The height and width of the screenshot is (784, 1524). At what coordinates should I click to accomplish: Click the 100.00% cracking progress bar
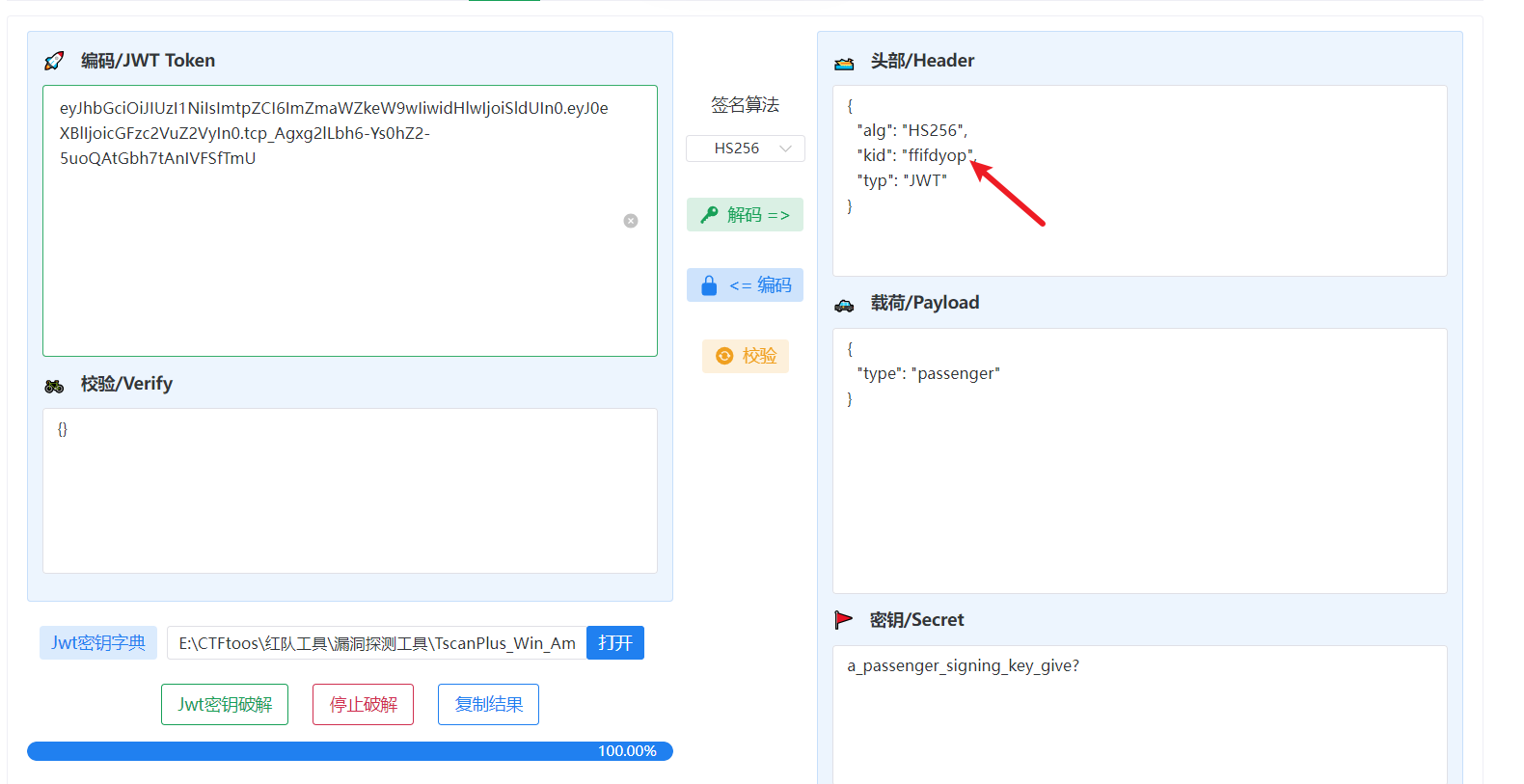(x=350, y=751)
